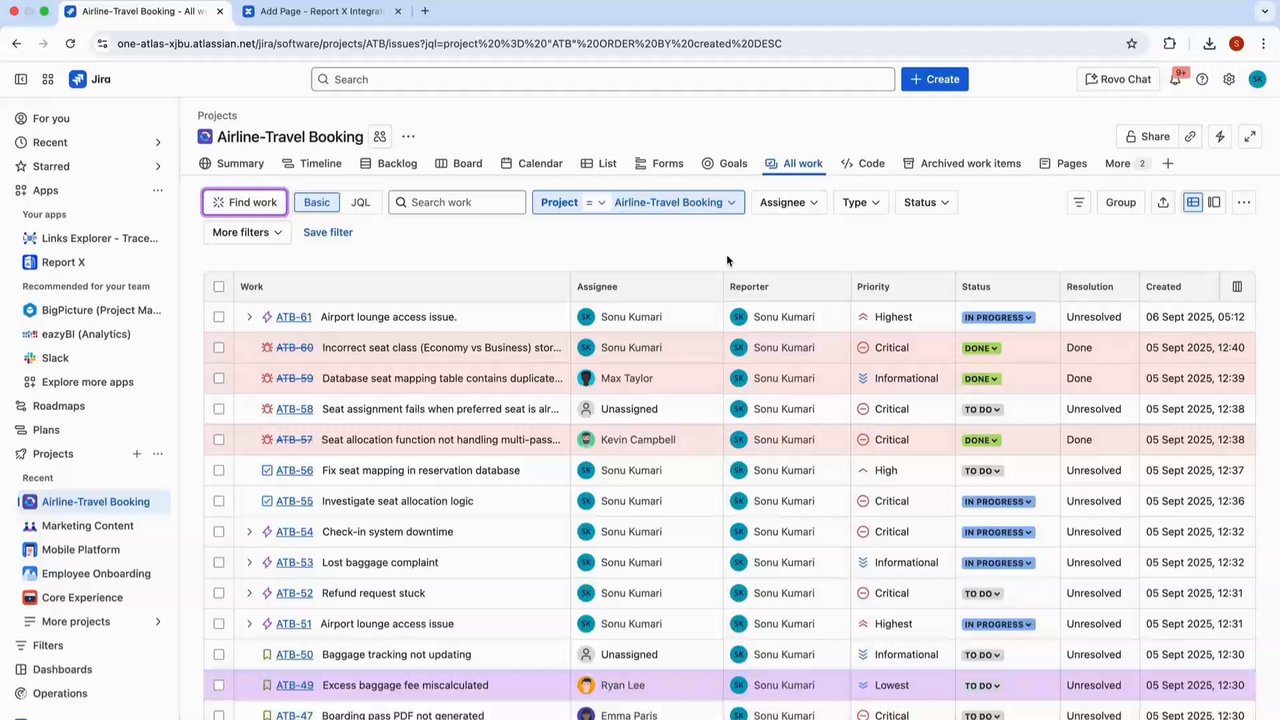Image resolution: width=1280 pixels, height=720 pixels.
Task: Tick the checkbox for ATB-61
Action: (219, 317)
